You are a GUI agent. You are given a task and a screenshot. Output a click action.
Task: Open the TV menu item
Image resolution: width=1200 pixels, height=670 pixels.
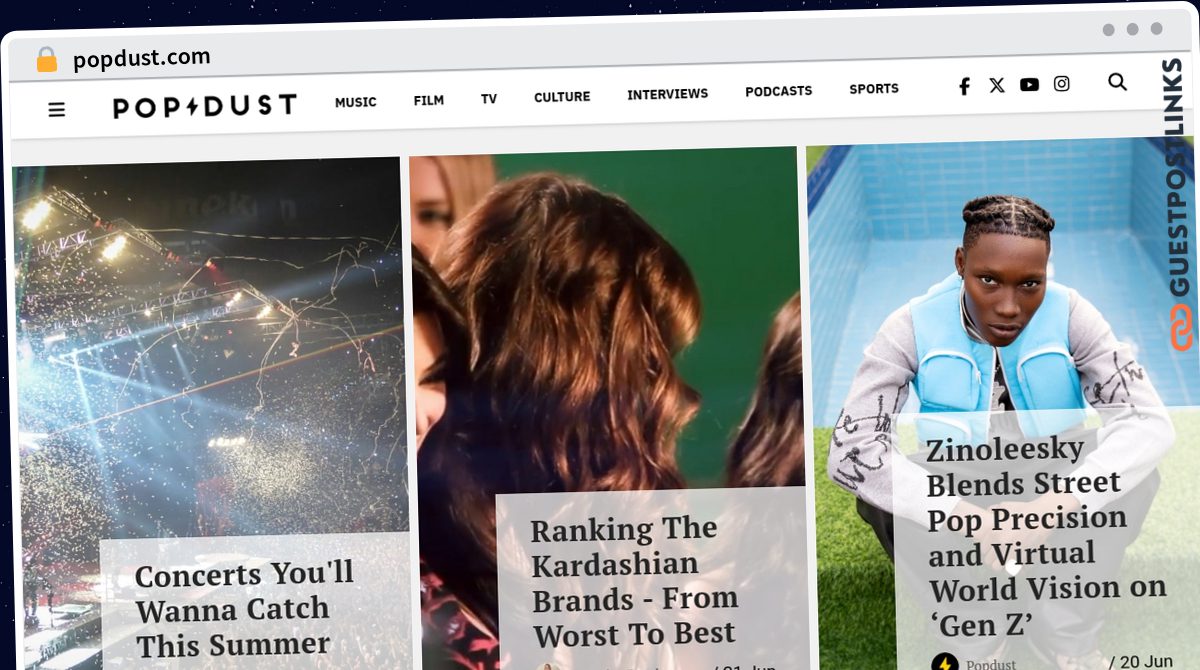pos(489,99)
